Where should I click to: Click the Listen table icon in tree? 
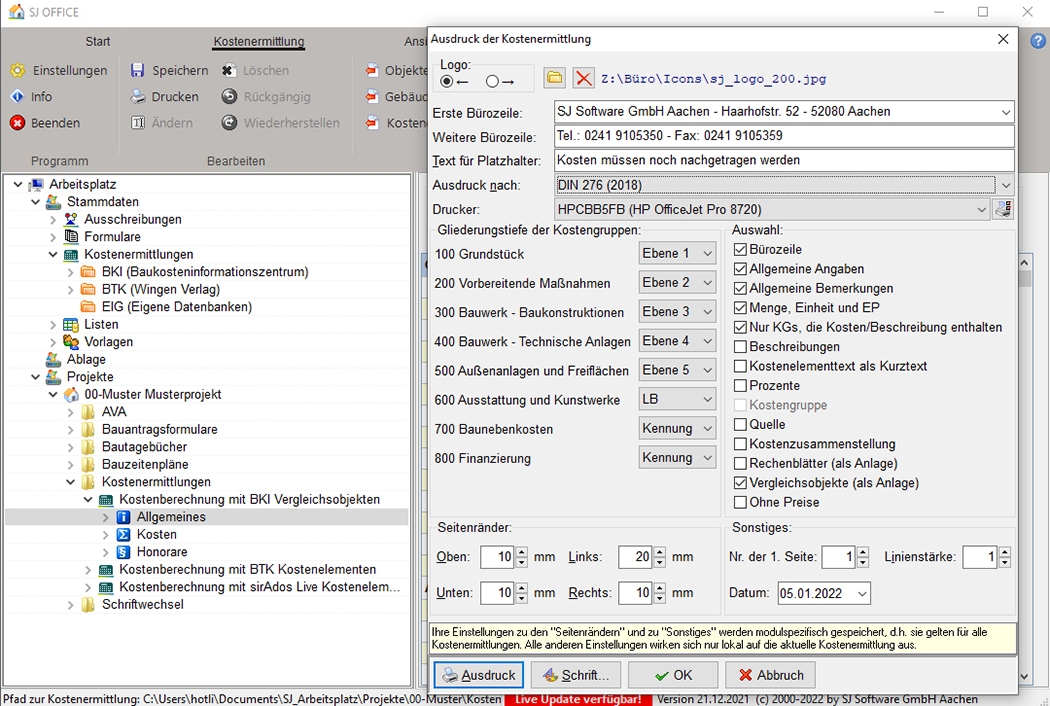(71, 324)
